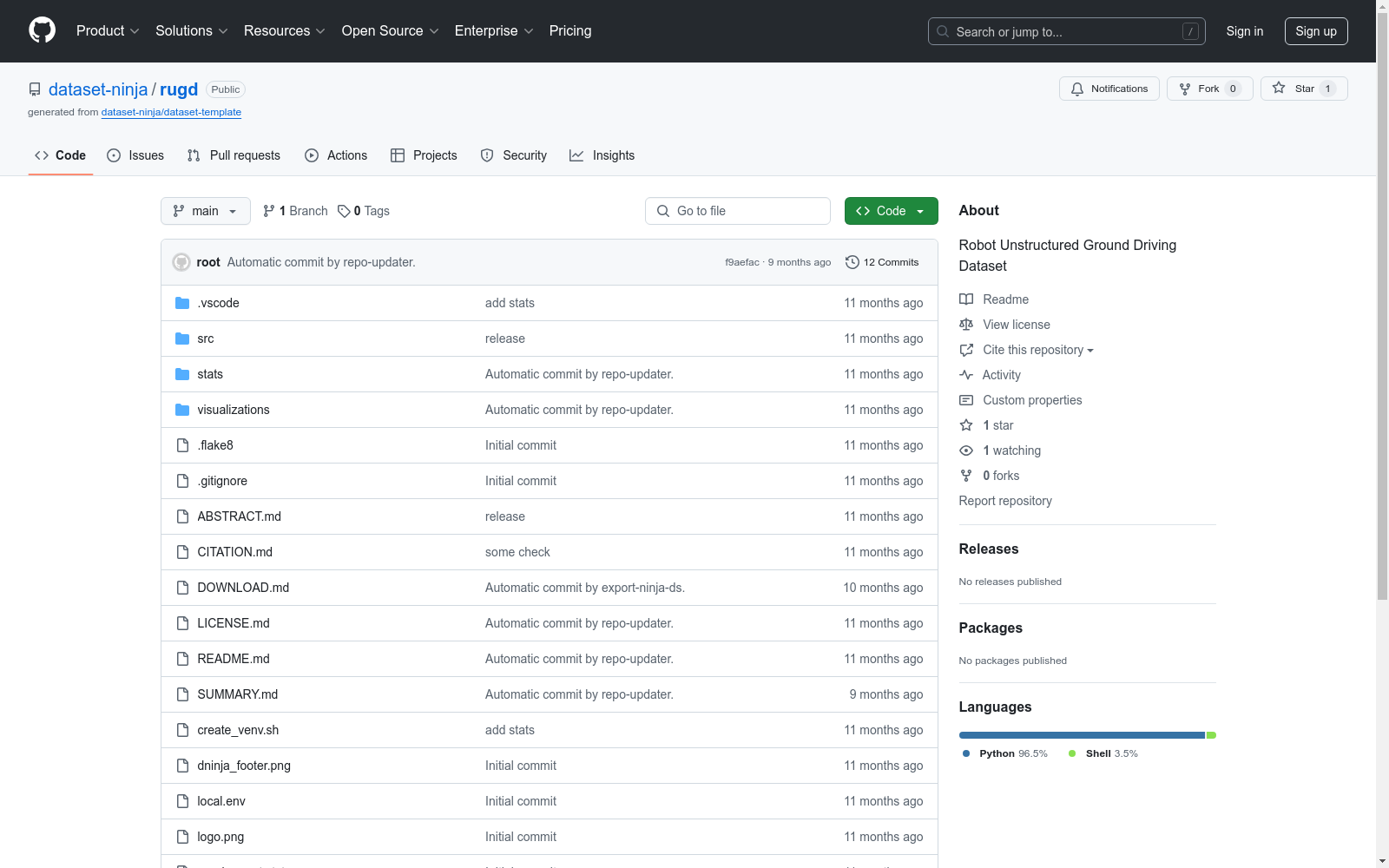Click the Sign in link

(1245, 31)
